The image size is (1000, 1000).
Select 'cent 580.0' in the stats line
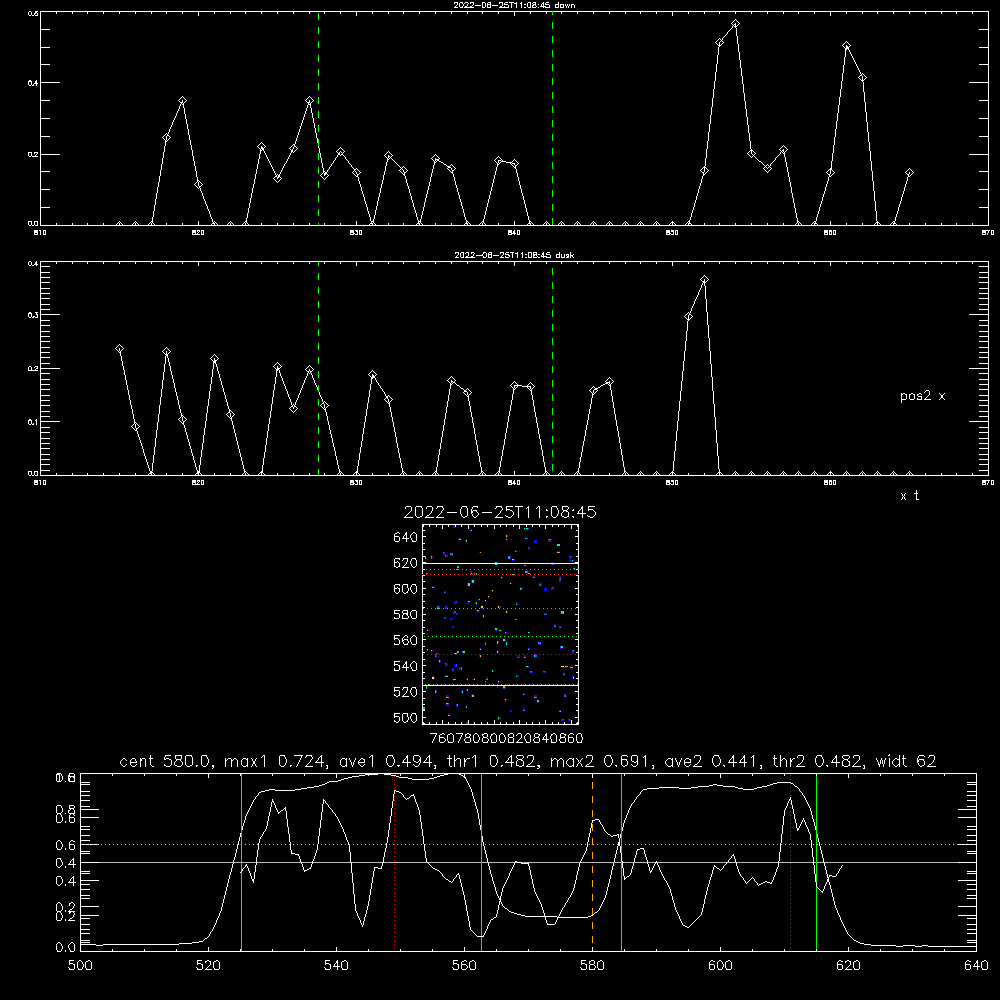(x=166, y=761)
